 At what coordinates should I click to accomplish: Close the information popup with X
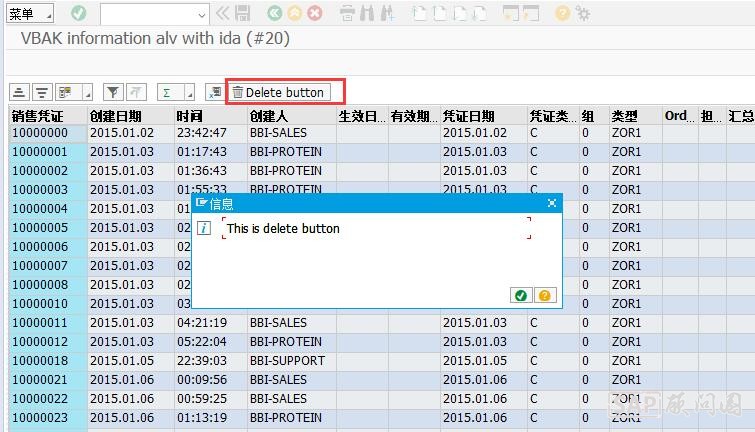point(552,203)
